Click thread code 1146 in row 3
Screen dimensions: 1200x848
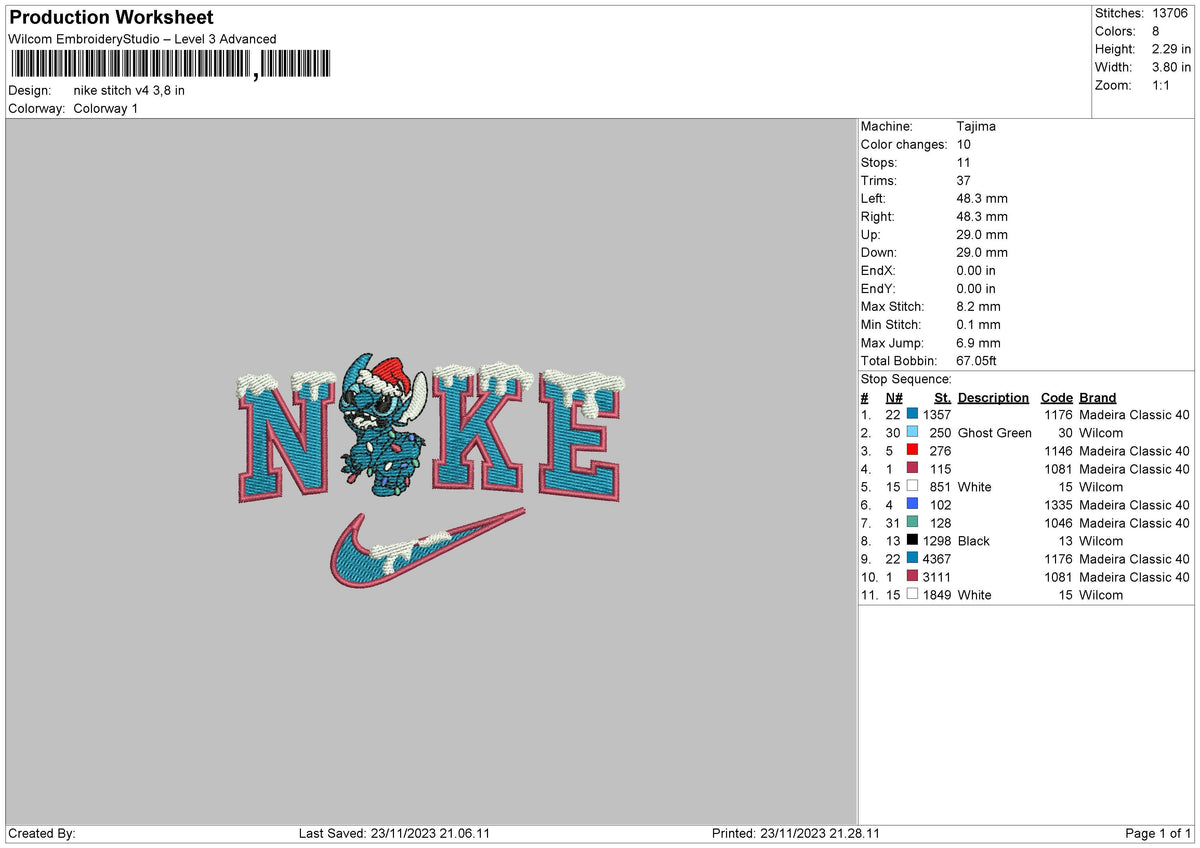[1058, 451]
